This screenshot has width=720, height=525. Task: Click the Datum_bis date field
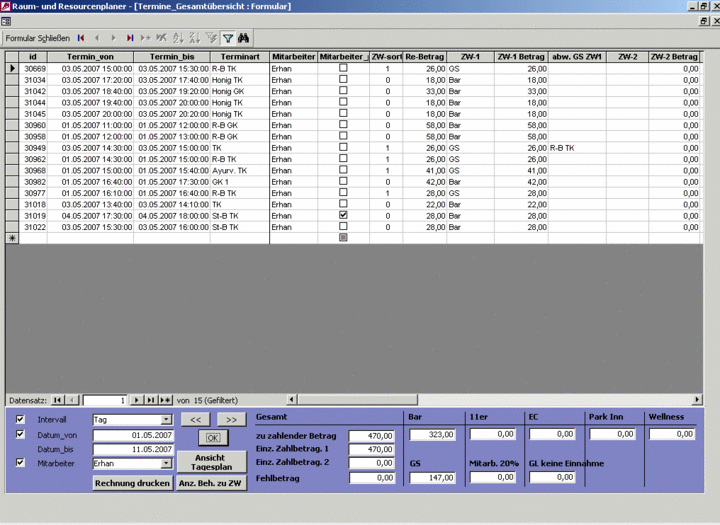coord(133,449)
